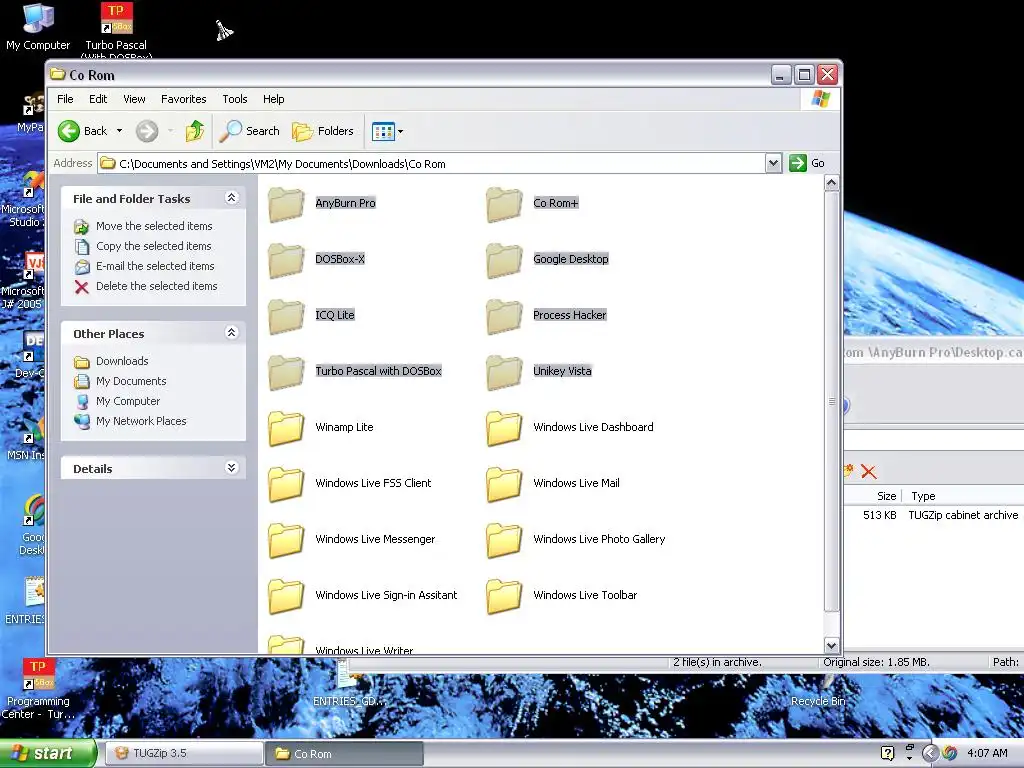The width and height of the screenshot is (1024, 768).
Task: Select the Co Rom+ folder icon
Action: point(504,204)
